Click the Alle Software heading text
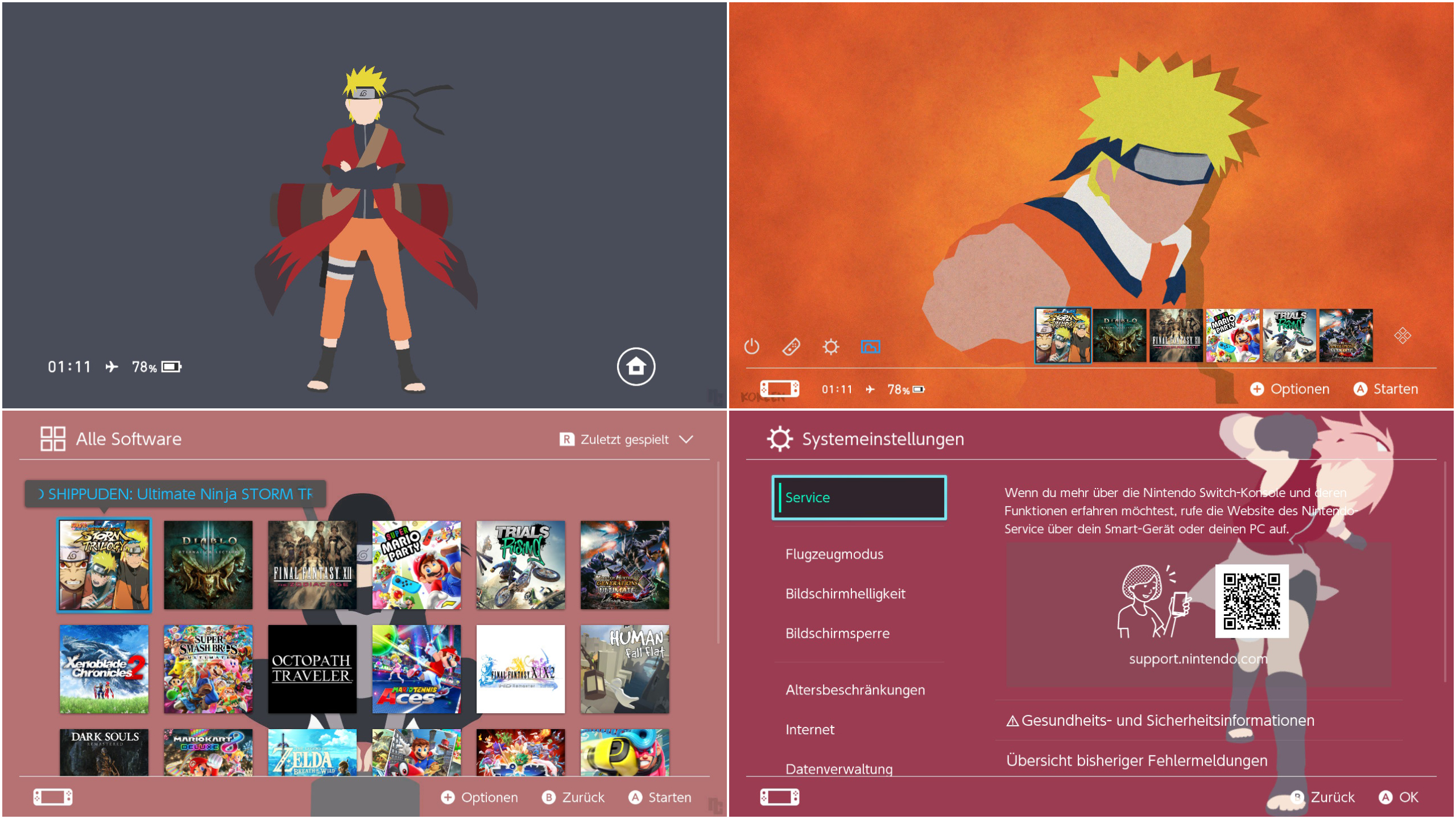1456x819 pixels. pos(129,439)
